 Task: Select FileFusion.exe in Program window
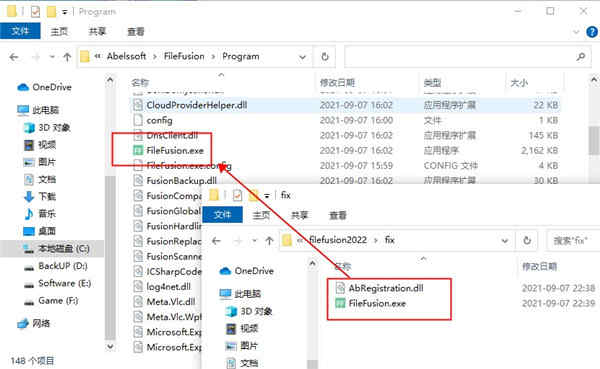pyautogui.click(x=175, y=150)
